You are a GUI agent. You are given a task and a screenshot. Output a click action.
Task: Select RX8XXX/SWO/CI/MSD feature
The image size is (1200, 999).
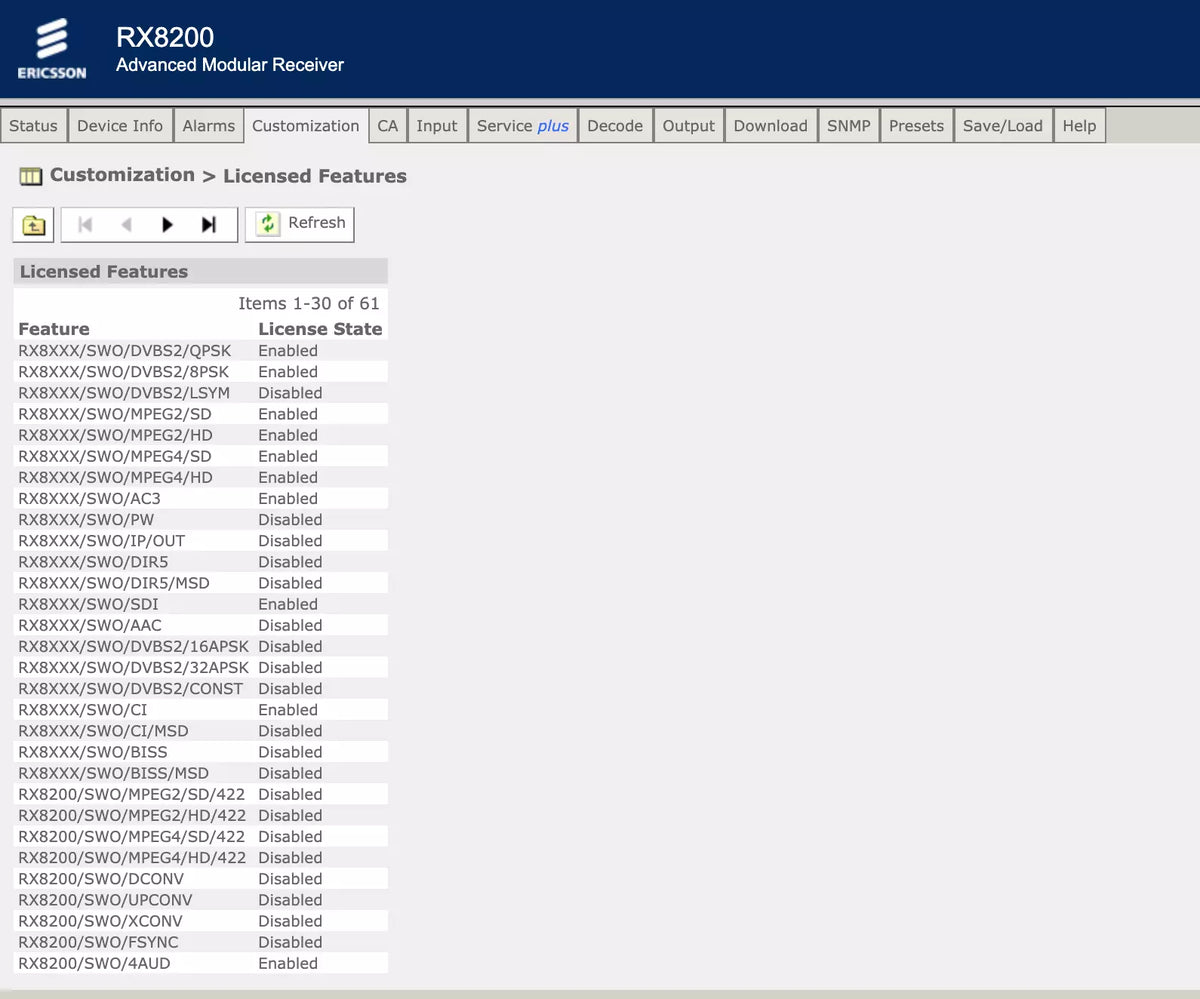click(103, 731)
